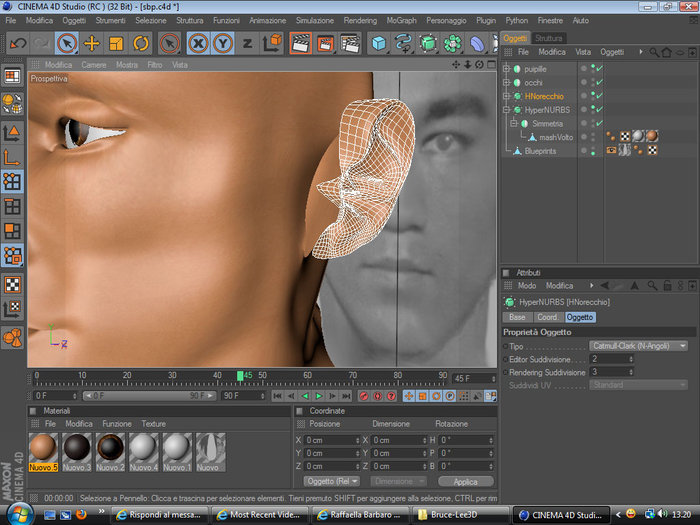Select the Rotate tool icon
Screen dimensions: 700x525
click(x=140, y=43)
